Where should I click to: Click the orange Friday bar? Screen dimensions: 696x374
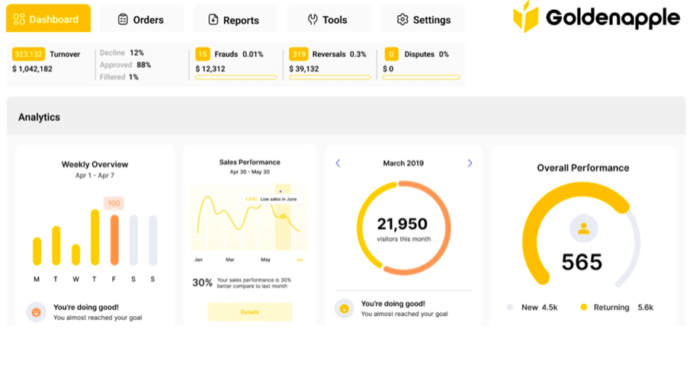pyautogui.click(x=115, y=240)
